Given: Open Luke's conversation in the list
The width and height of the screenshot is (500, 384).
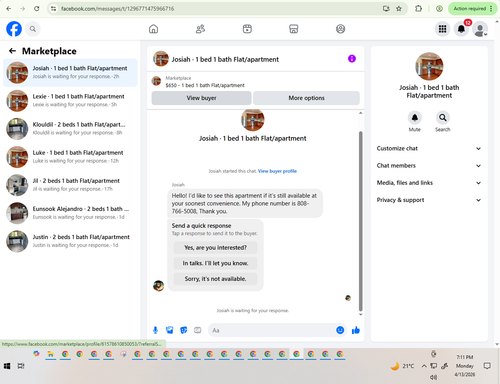Looking at the screenshot, I should tap(70, 157).
